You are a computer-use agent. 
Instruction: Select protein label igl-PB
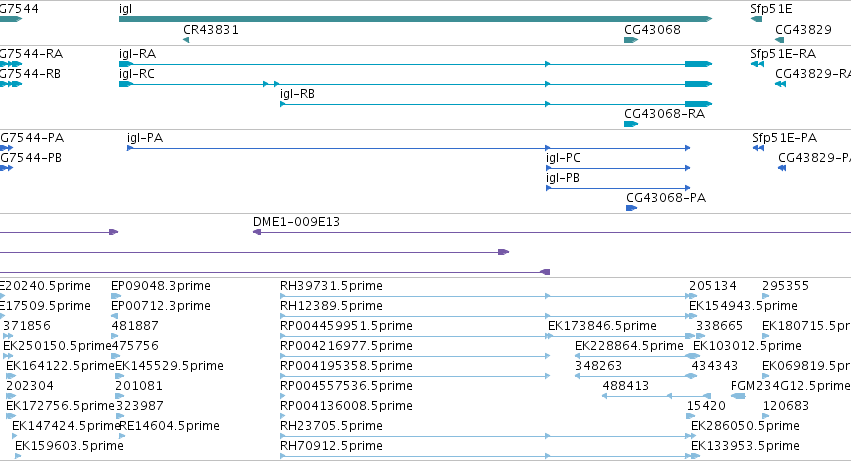click(x=563, y=178)
